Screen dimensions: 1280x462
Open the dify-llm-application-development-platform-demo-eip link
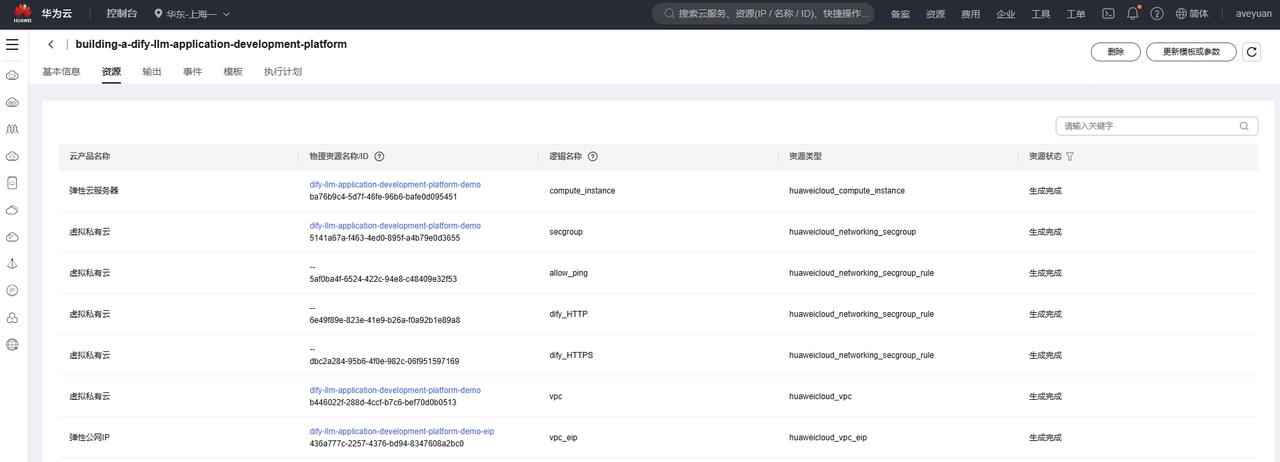click(x=402, y=431)
